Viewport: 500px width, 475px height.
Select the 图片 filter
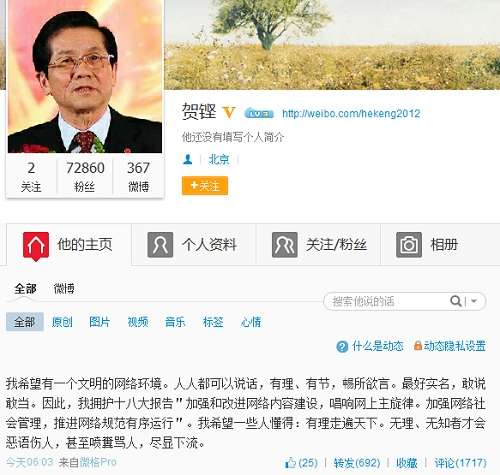pos(99,322)
